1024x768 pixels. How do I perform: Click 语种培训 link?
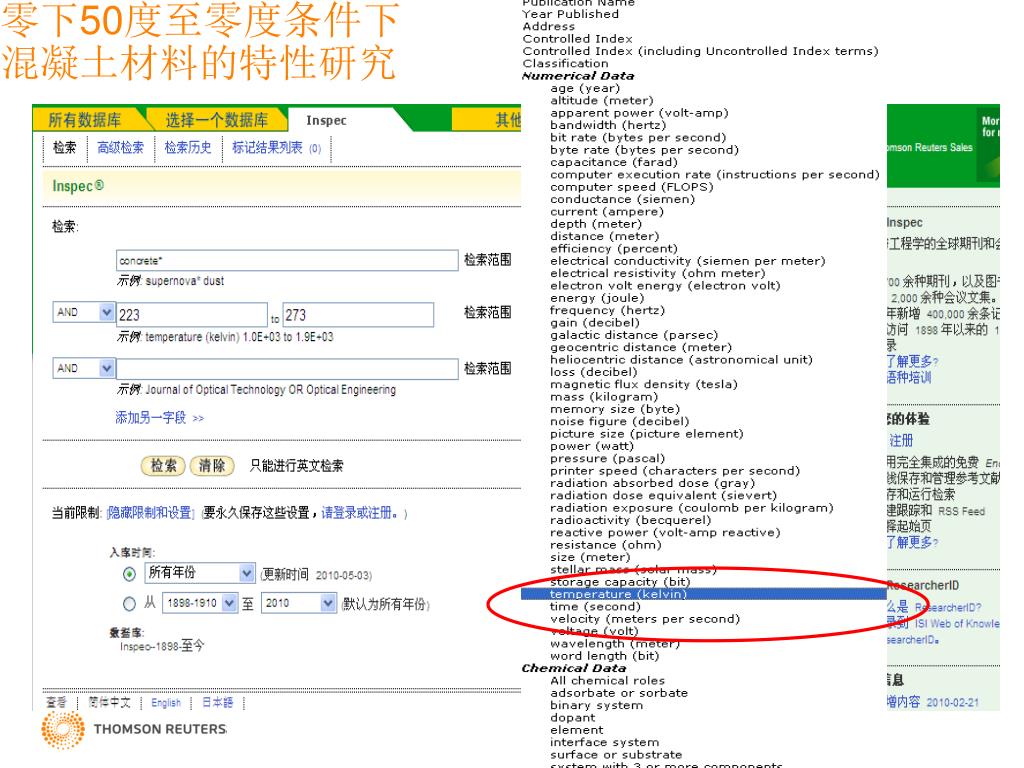point(909,377)
